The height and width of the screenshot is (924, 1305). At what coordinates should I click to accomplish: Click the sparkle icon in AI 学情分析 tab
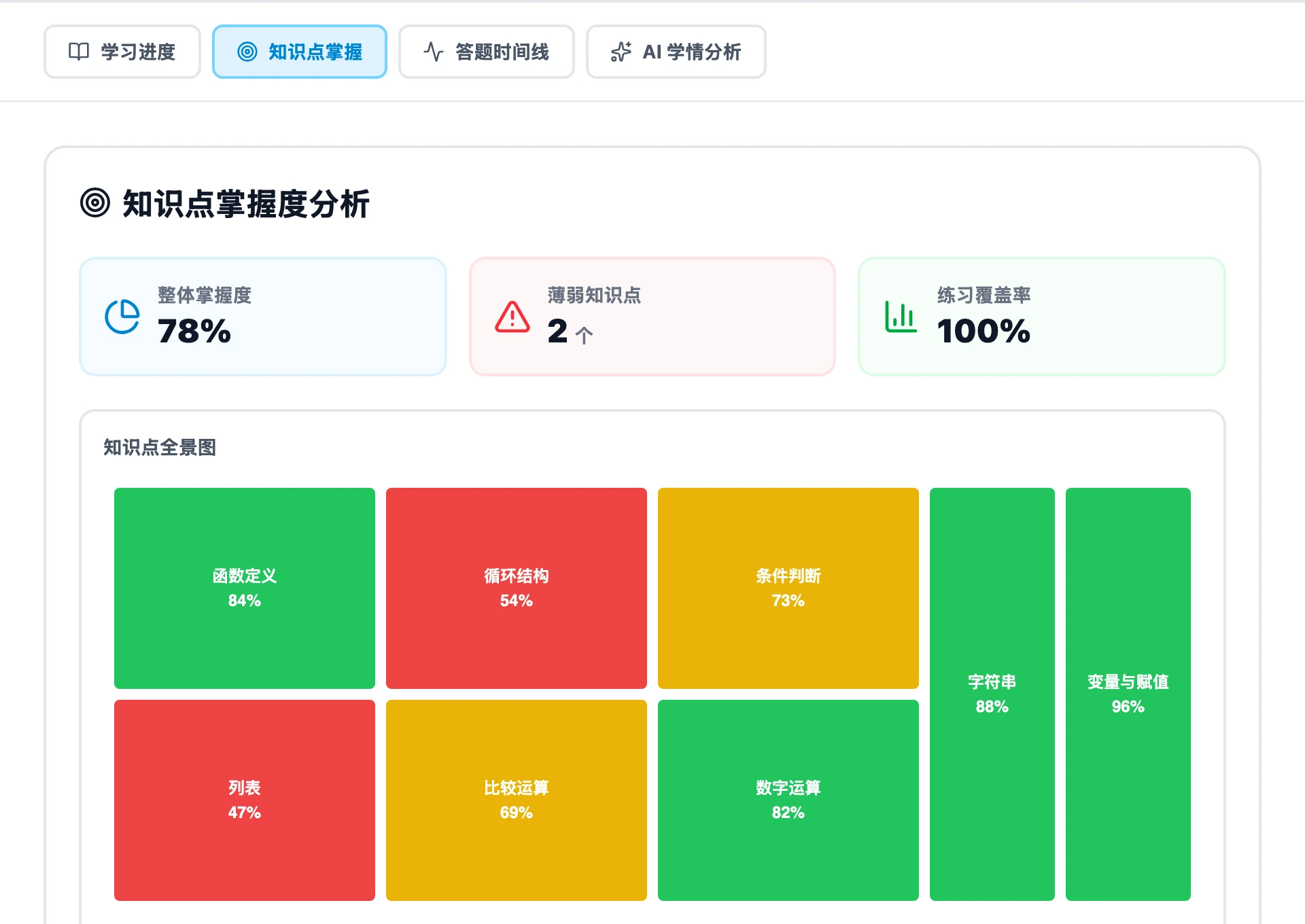(x=621, y=52)
